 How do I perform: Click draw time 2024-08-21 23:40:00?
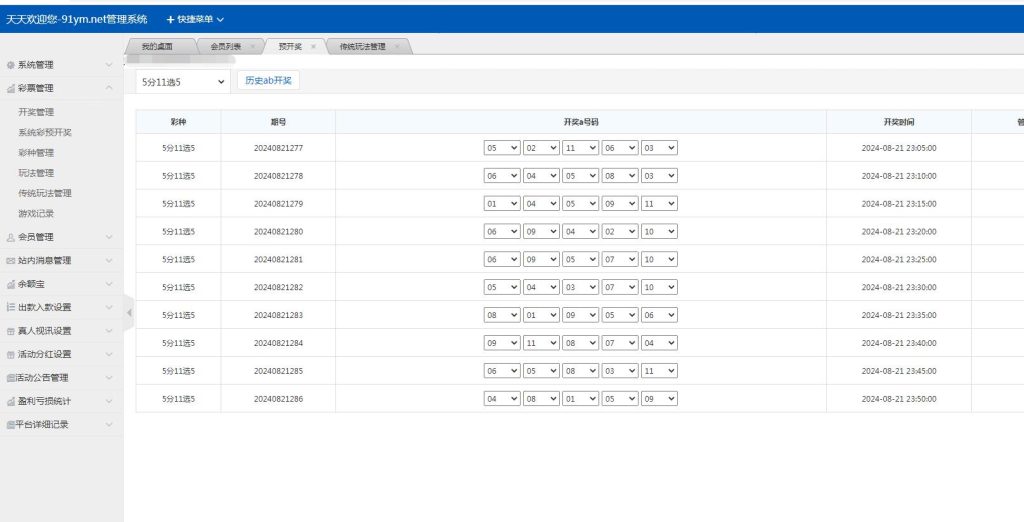coord(899,344)
